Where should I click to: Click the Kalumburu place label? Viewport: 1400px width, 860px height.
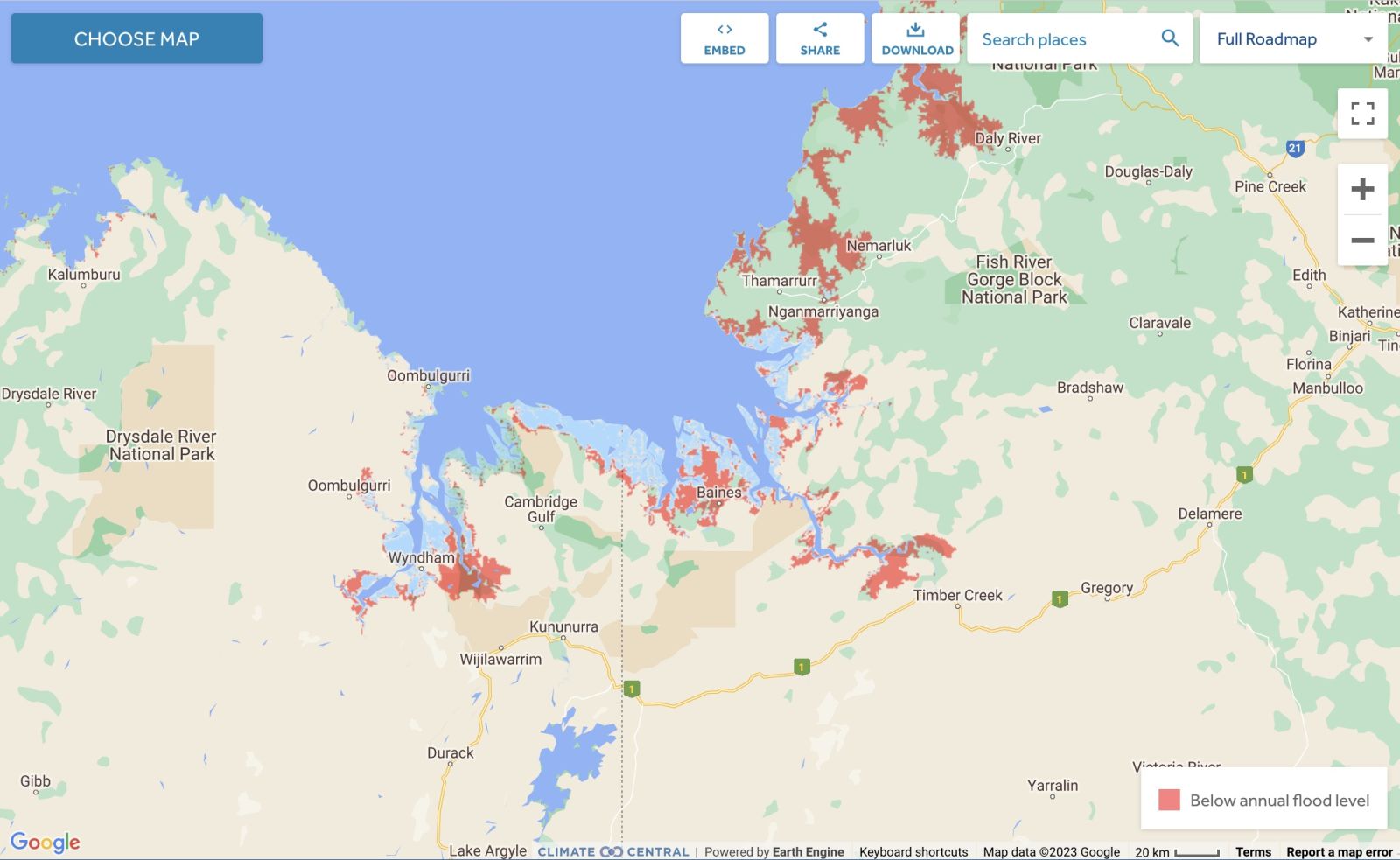84,274
